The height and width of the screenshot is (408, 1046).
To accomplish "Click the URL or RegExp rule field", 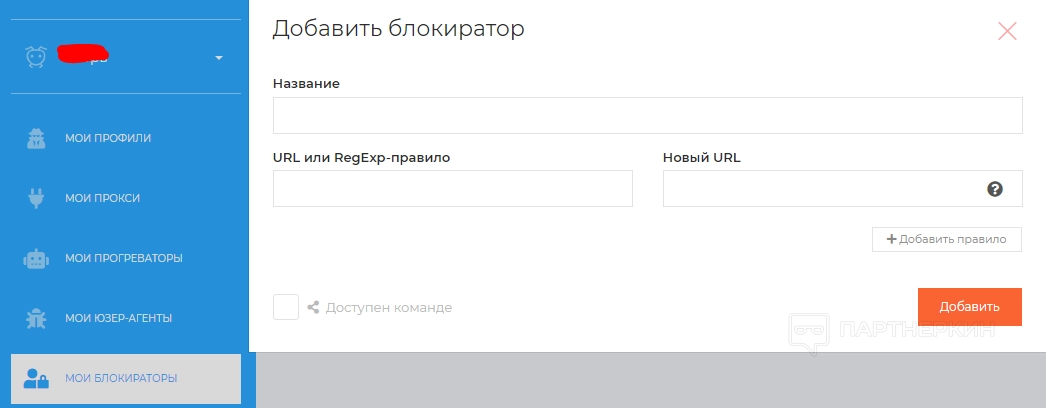I will [x=452, y=188].
